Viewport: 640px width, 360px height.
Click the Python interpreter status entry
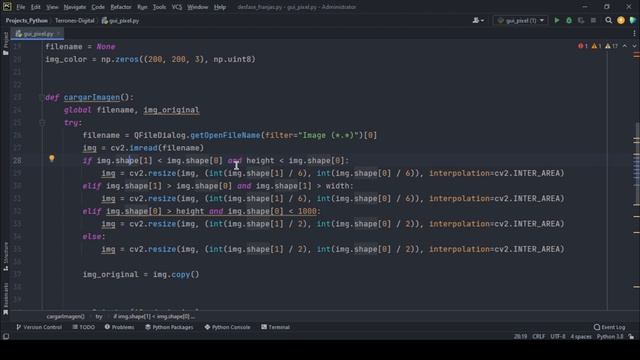coord(610,336)
